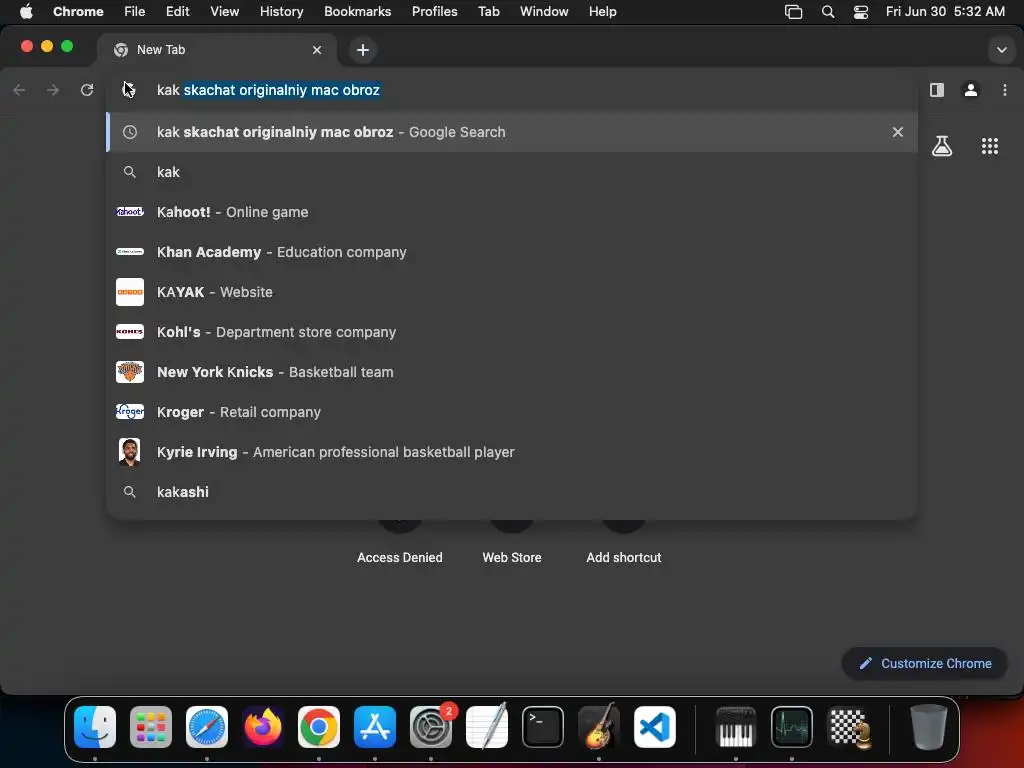The width and height of the screenshot is (1024, 768).
Task: Open the History menu
Action: click(281, 11)
